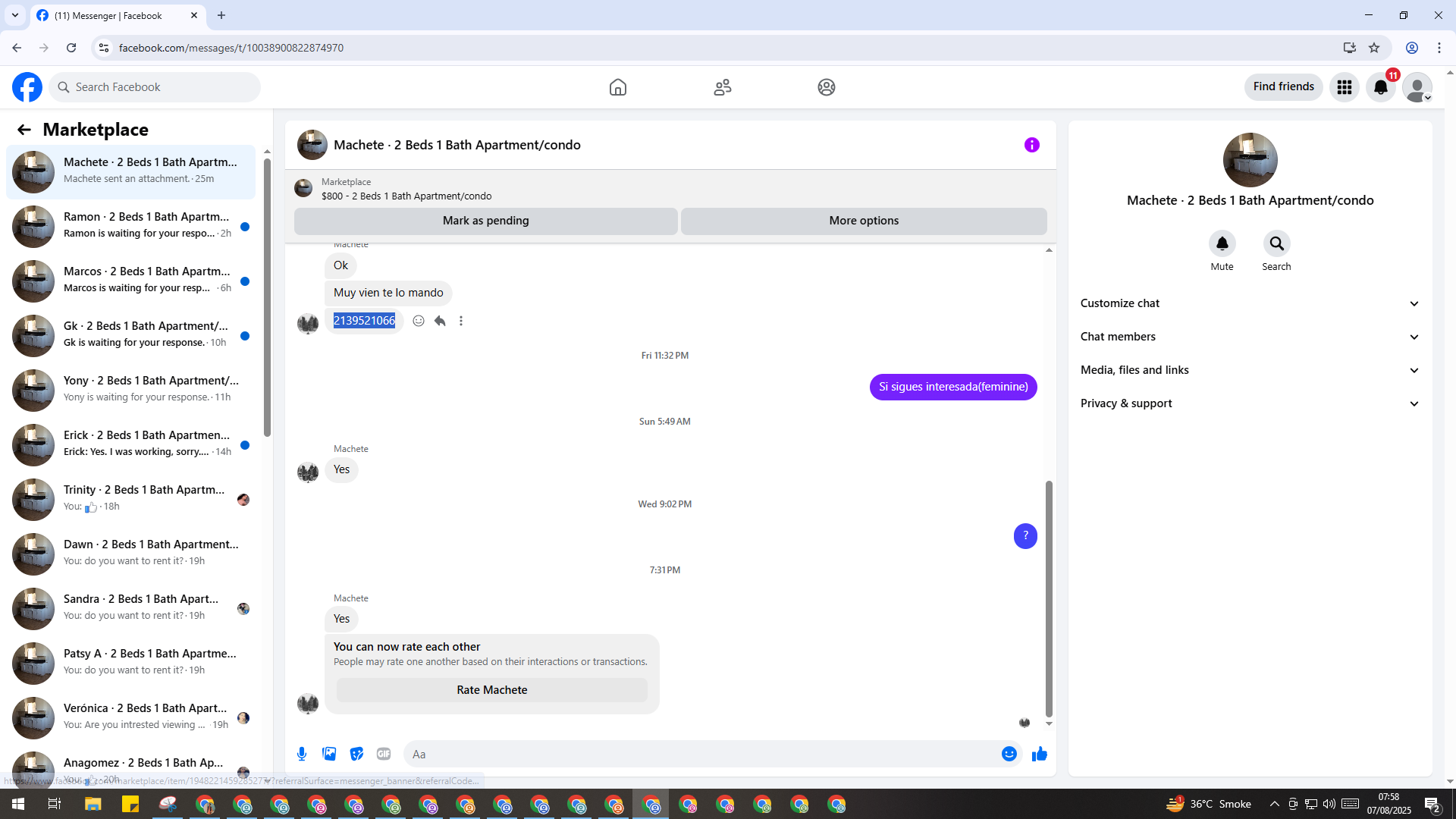Click the browser back arrow
This screenshot has width=1456, height=819.
click(x=17, y=48)
